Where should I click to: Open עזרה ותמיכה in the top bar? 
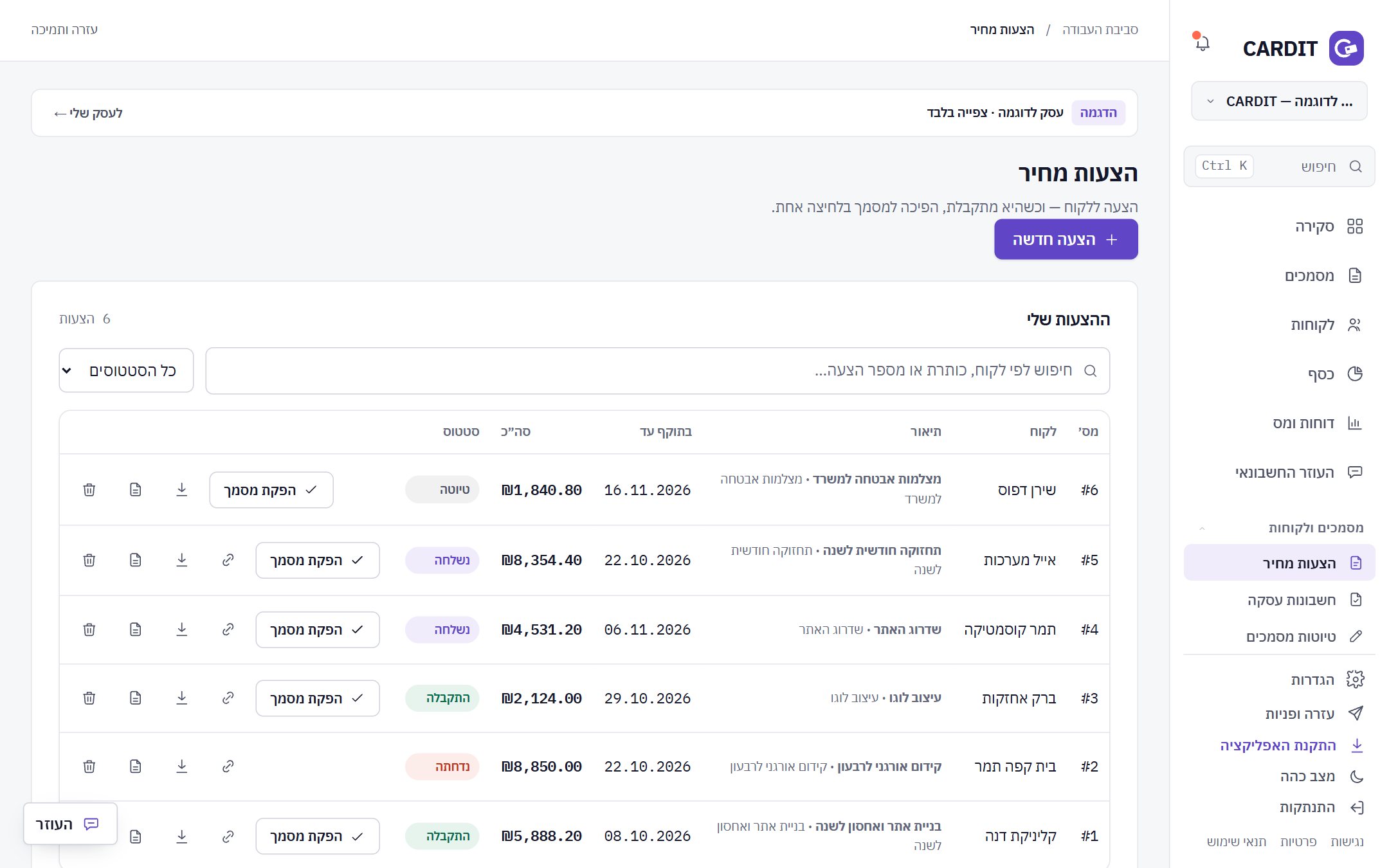(64, 30)
